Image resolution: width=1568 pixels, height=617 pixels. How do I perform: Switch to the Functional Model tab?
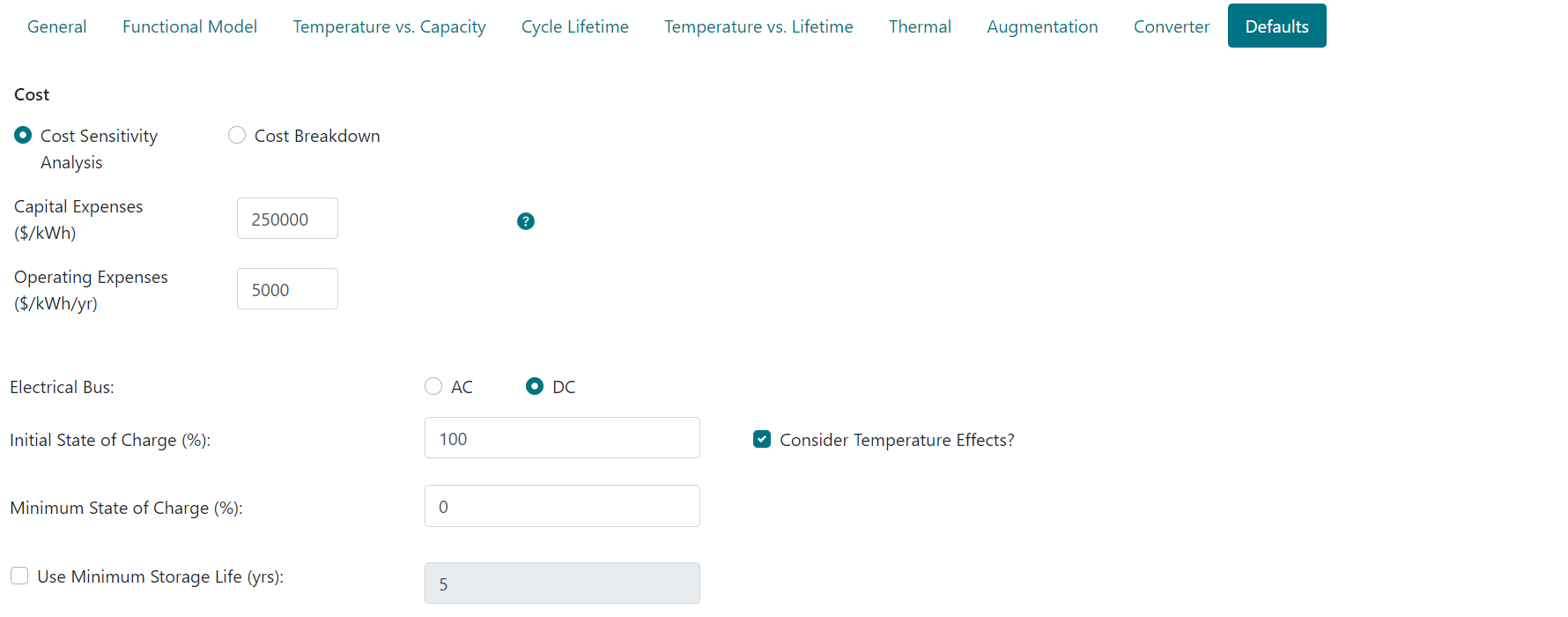pos(189,26)
